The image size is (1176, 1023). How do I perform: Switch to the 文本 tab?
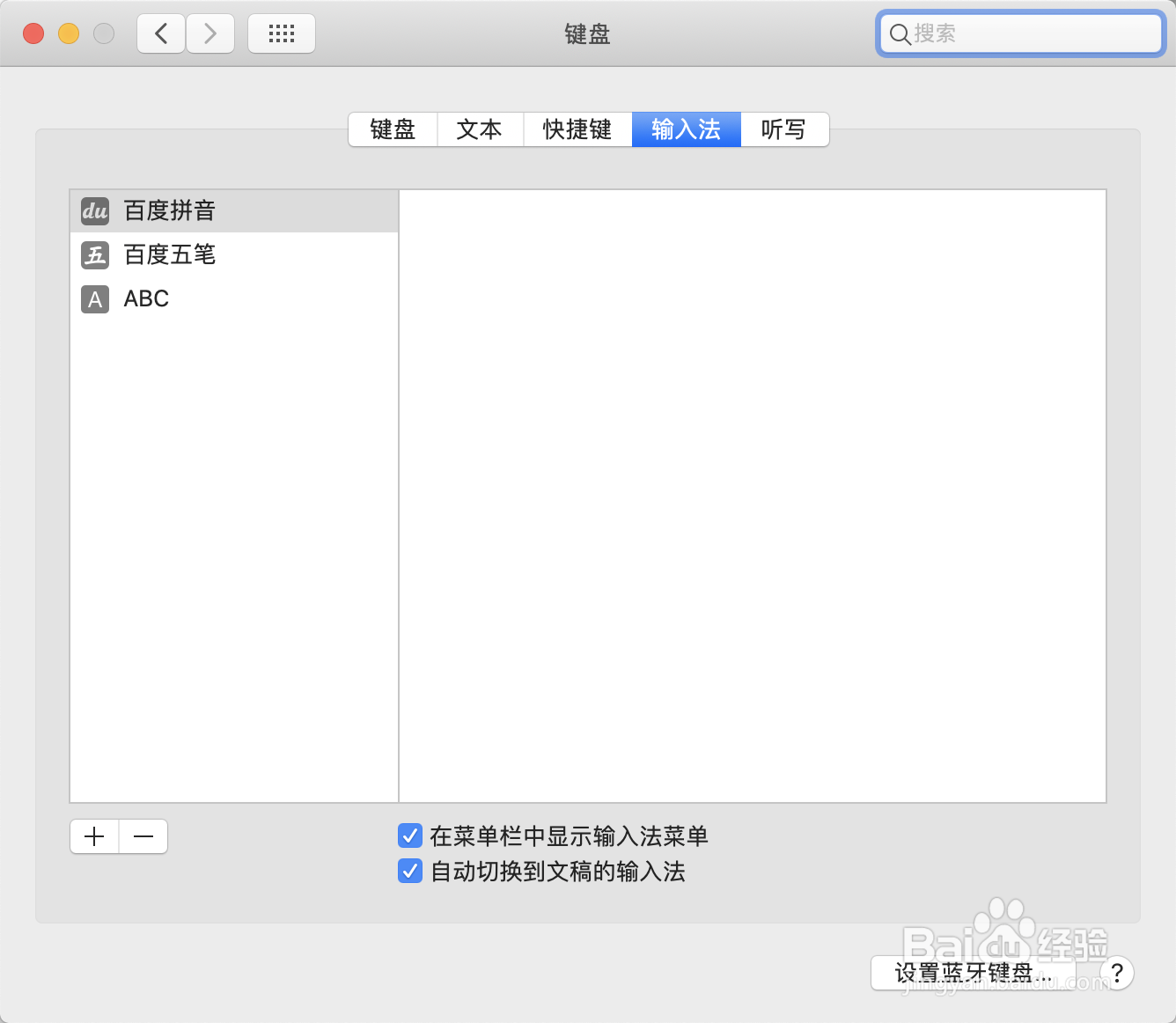click(x=480, y=129)
